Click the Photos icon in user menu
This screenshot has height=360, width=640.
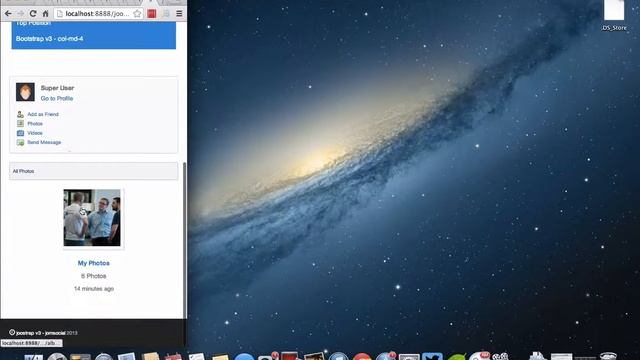(20, 124)
